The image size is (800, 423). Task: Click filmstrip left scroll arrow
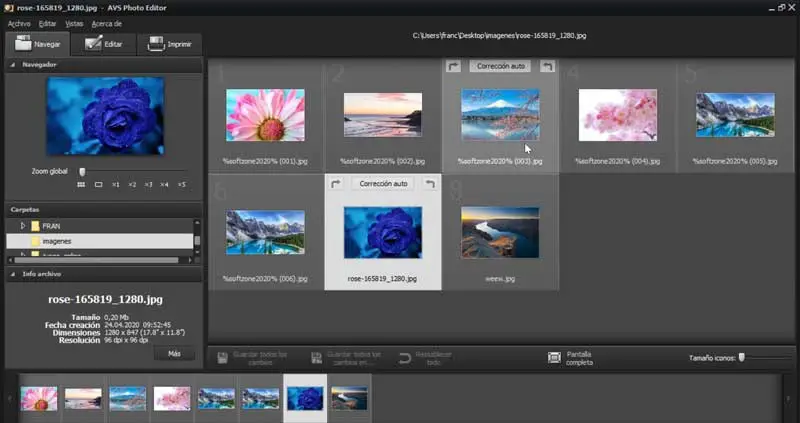(x=9, y=399)
